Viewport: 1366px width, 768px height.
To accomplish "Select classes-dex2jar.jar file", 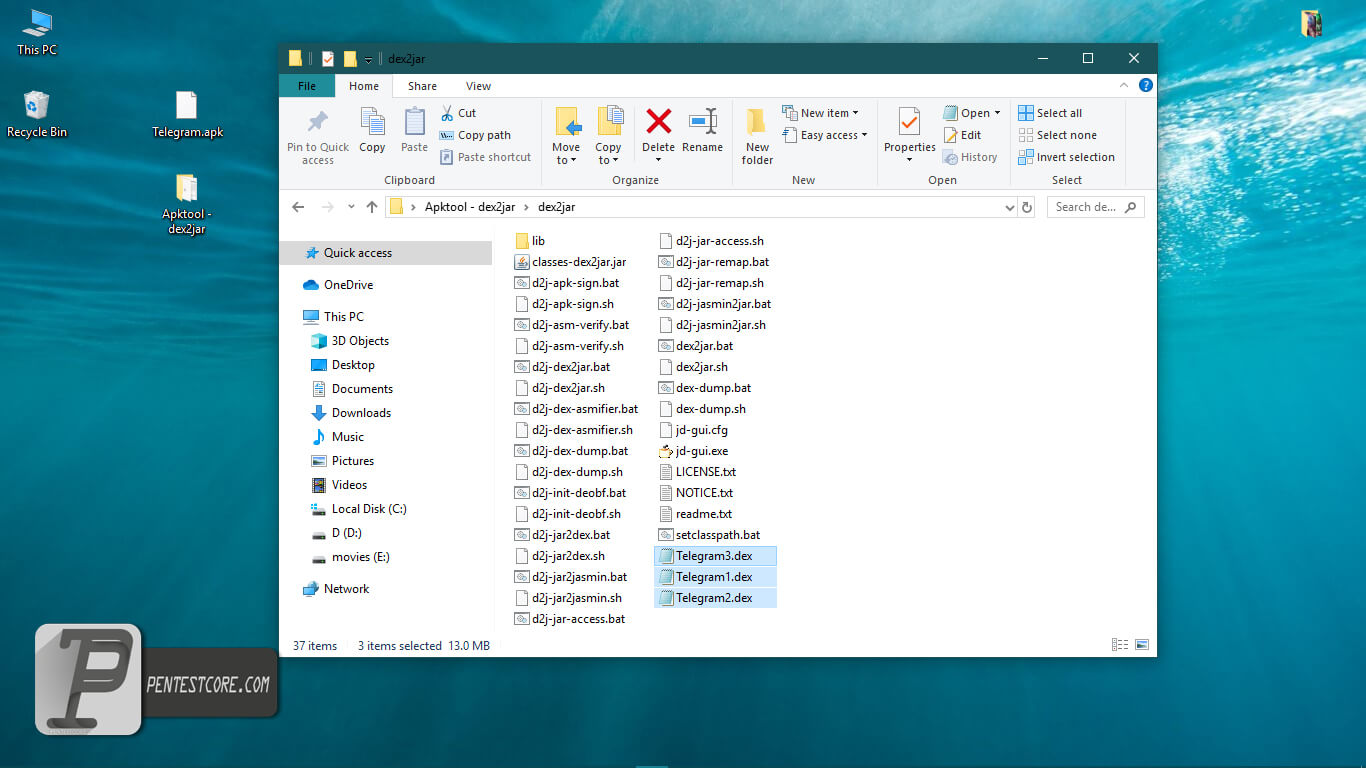I will [x=570, y=262].
